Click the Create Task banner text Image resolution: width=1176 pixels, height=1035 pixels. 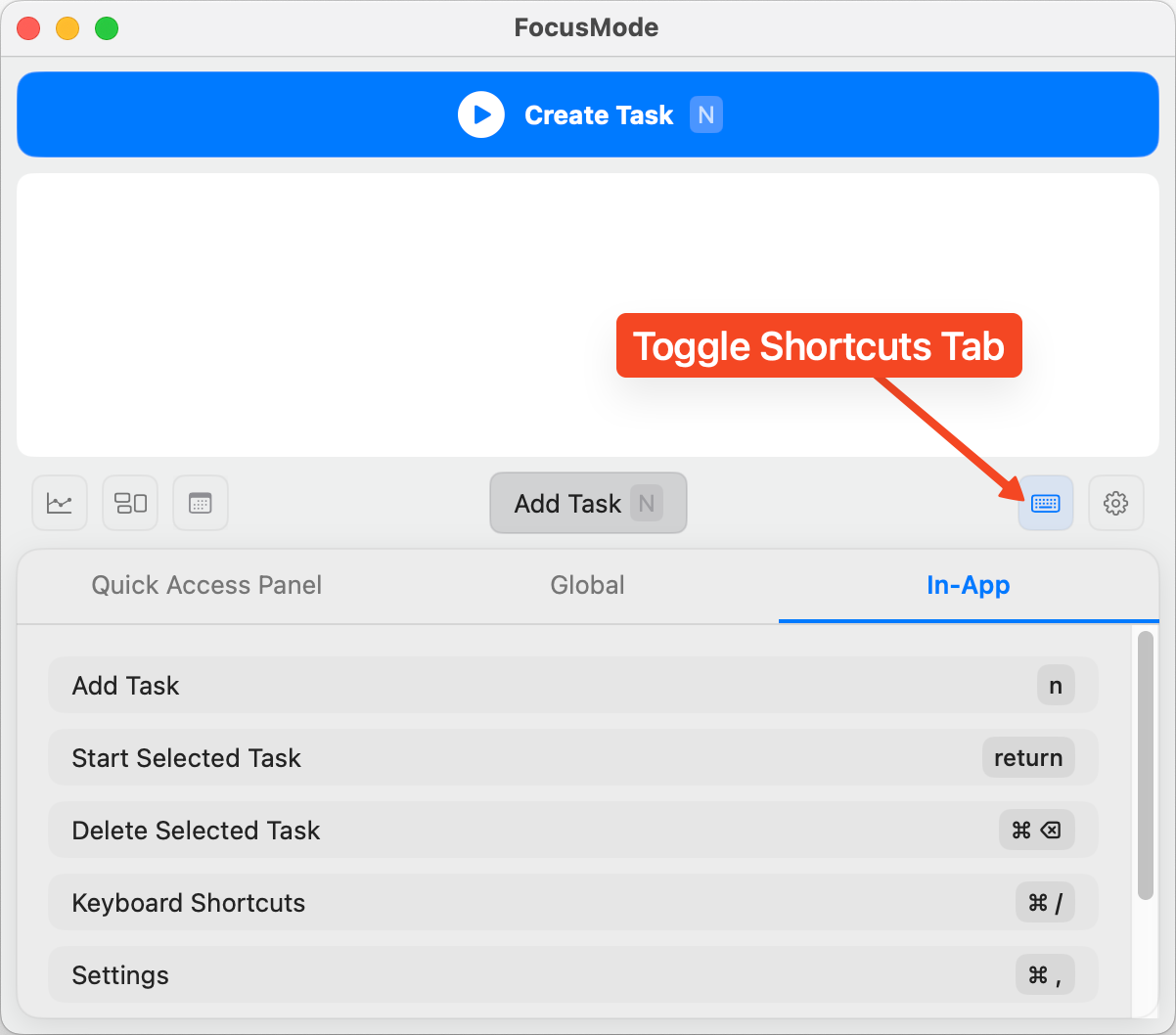pyautogui.click(x=598, y=115)
